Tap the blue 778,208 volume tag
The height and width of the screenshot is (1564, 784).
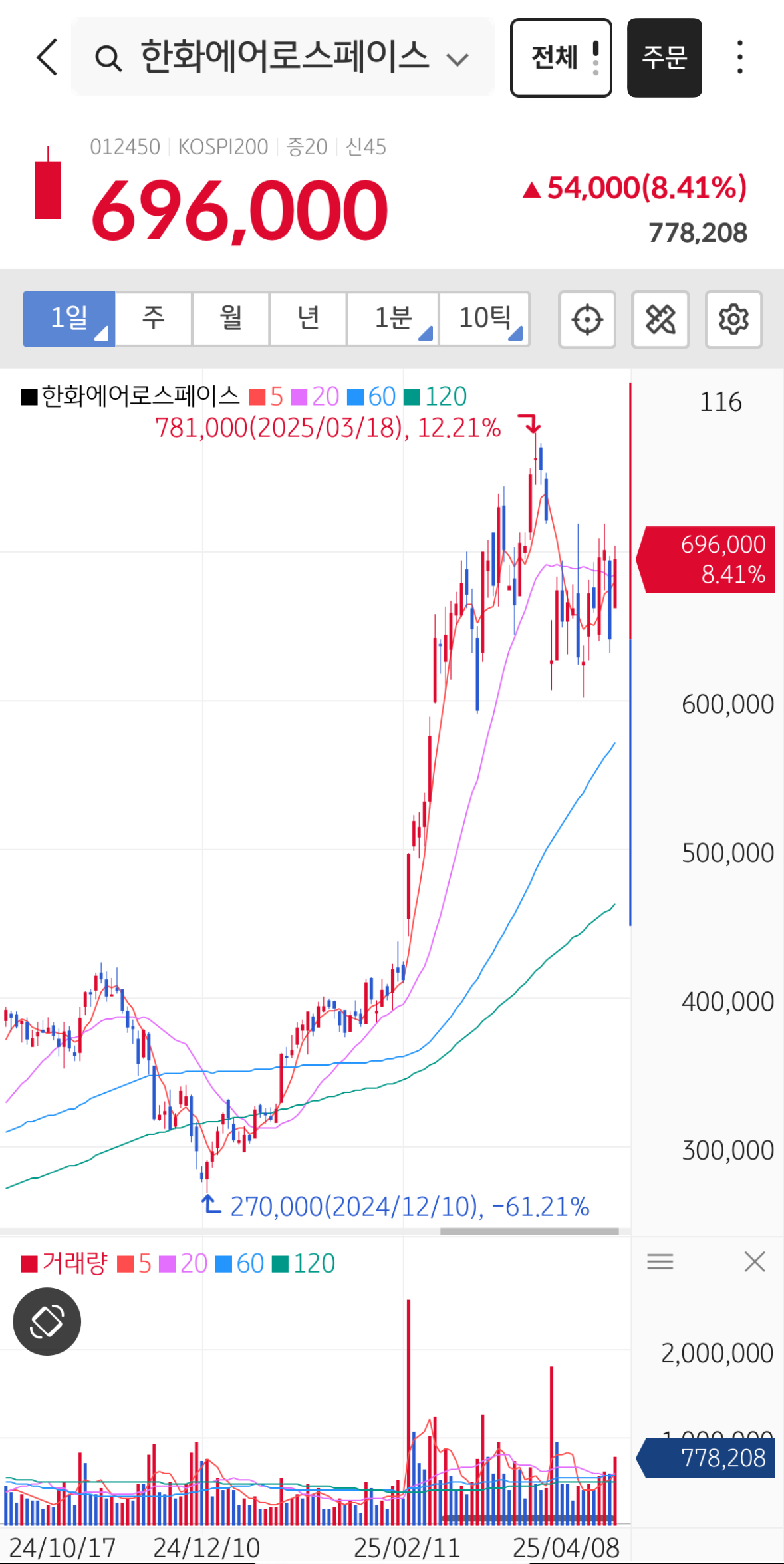click(706, 1458)
